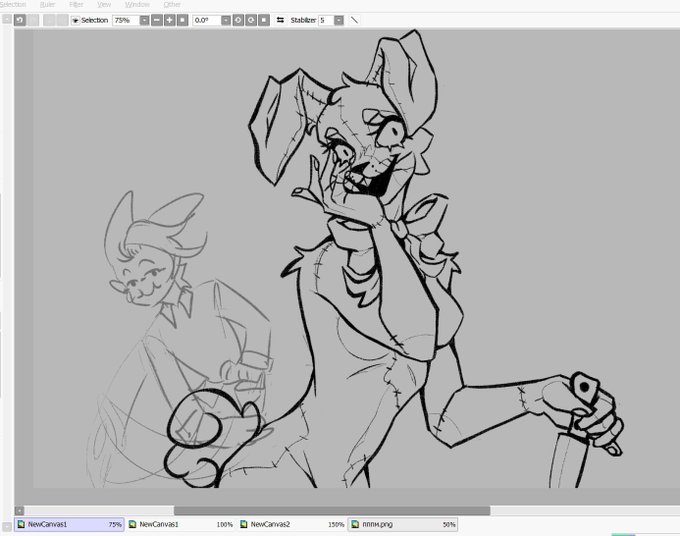This screenshot has height=536, width=680.
Task: Open the Window menu
Action: (137, 4)
